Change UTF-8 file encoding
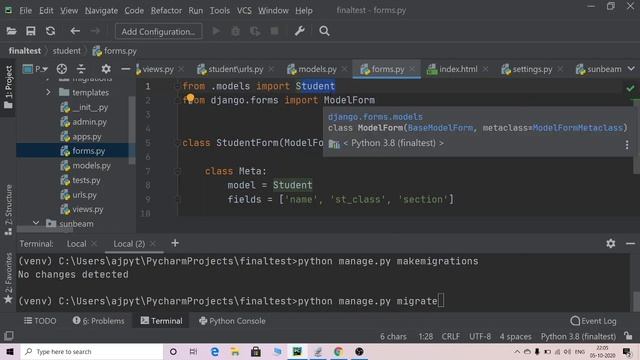This screenshot has height=360, width=640. [x=480, y=336]
